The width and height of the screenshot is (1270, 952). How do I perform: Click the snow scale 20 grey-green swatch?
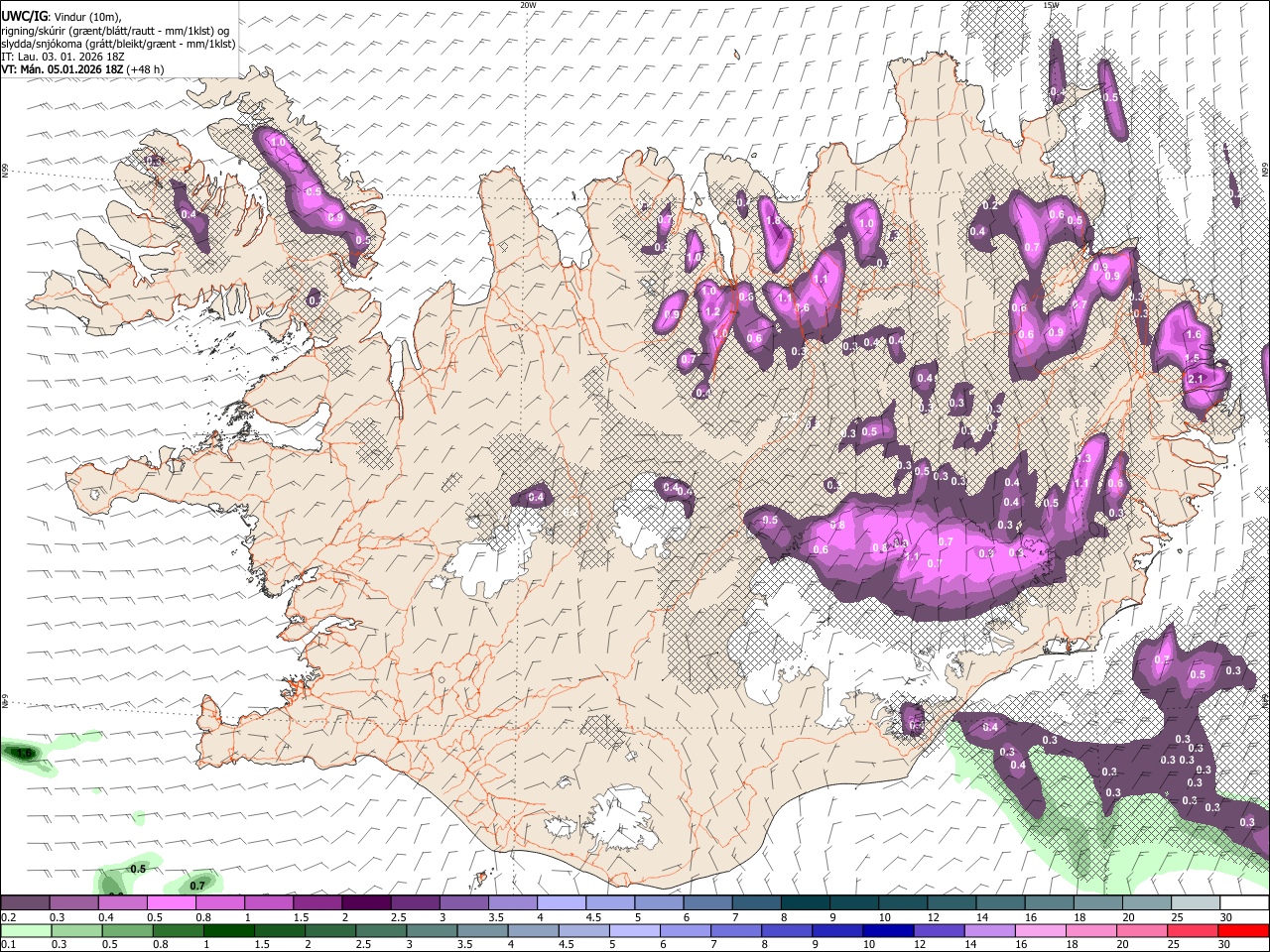coord(1146,903)
